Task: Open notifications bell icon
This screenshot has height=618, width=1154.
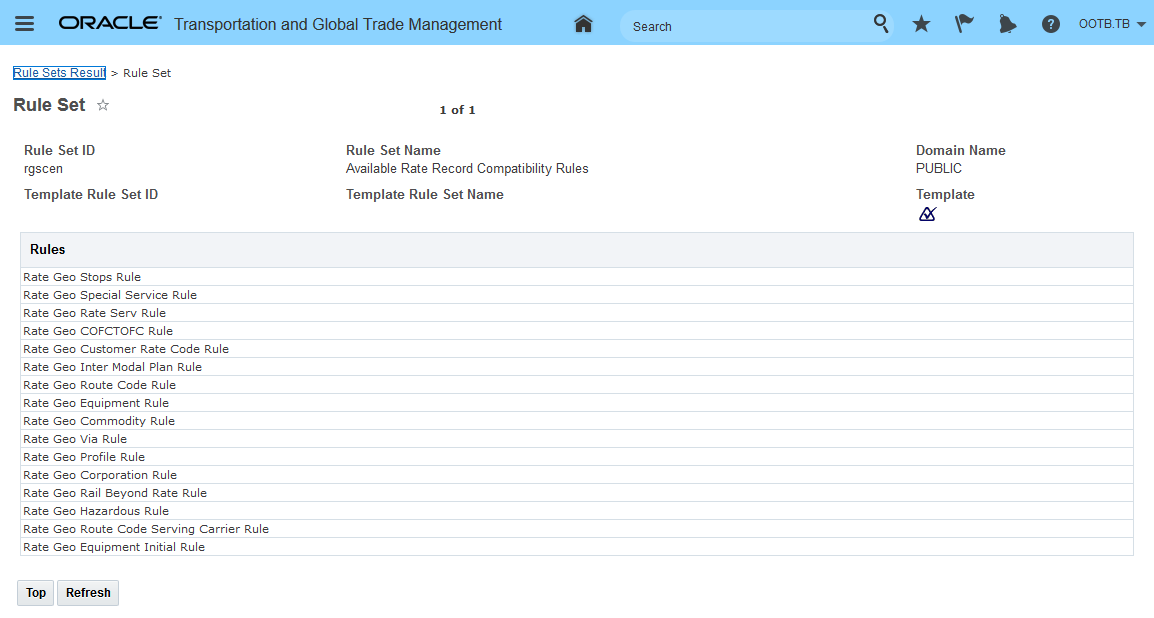Action: (1007, 24)
